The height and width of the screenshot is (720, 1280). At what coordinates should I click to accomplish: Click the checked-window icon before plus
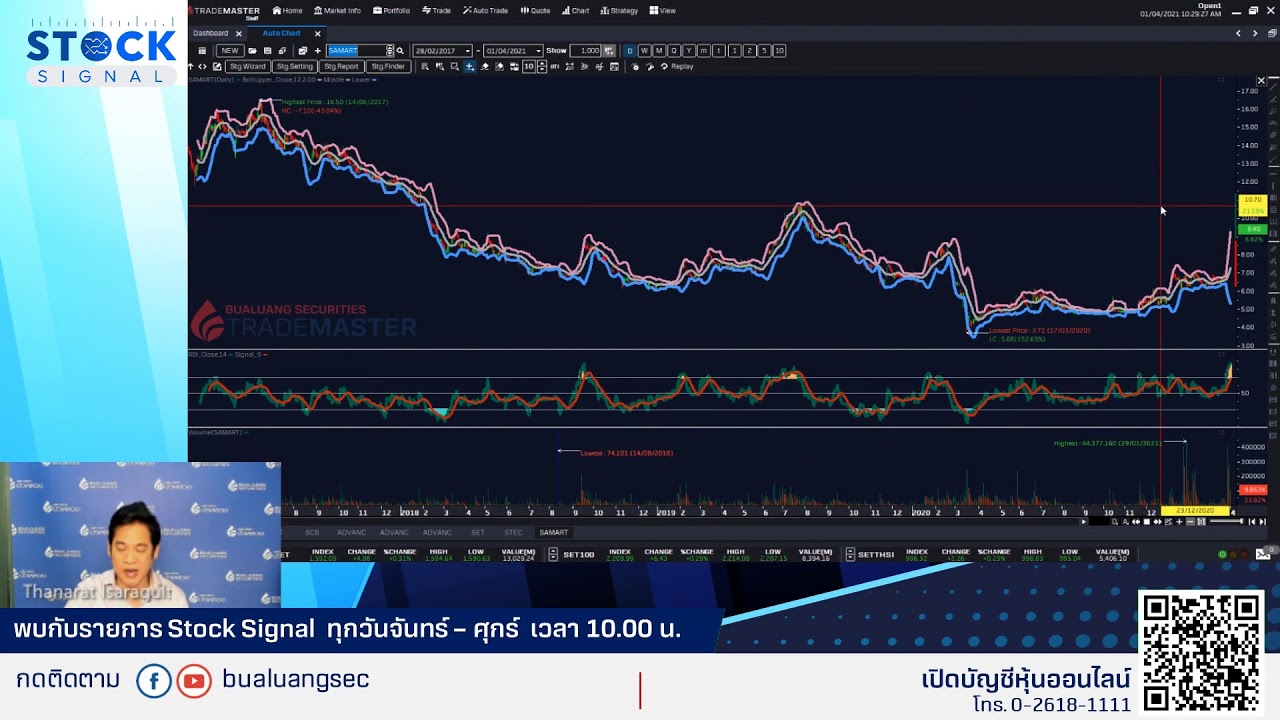303,50
